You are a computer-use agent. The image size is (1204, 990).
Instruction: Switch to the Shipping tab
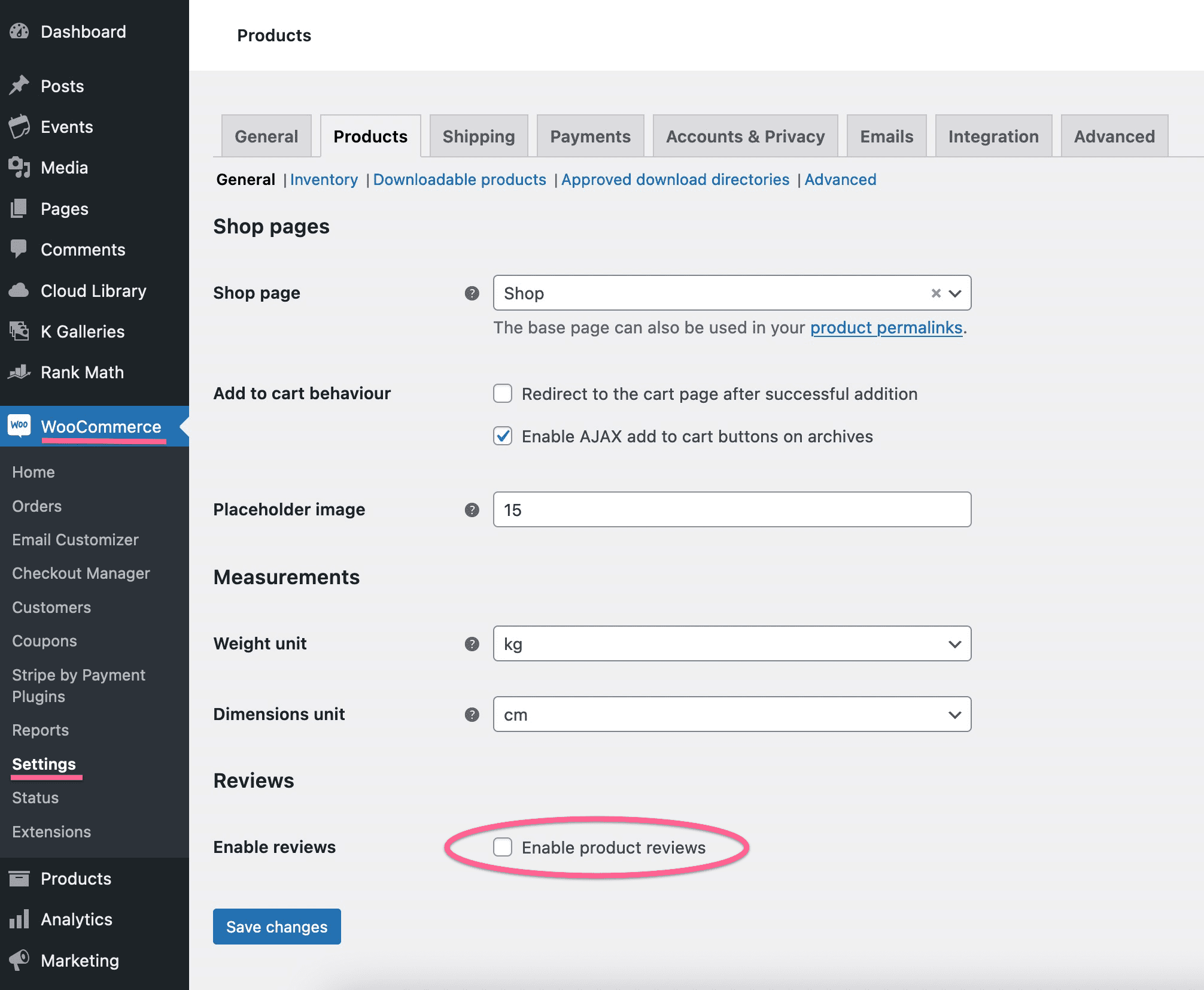[x=479, y=136]
